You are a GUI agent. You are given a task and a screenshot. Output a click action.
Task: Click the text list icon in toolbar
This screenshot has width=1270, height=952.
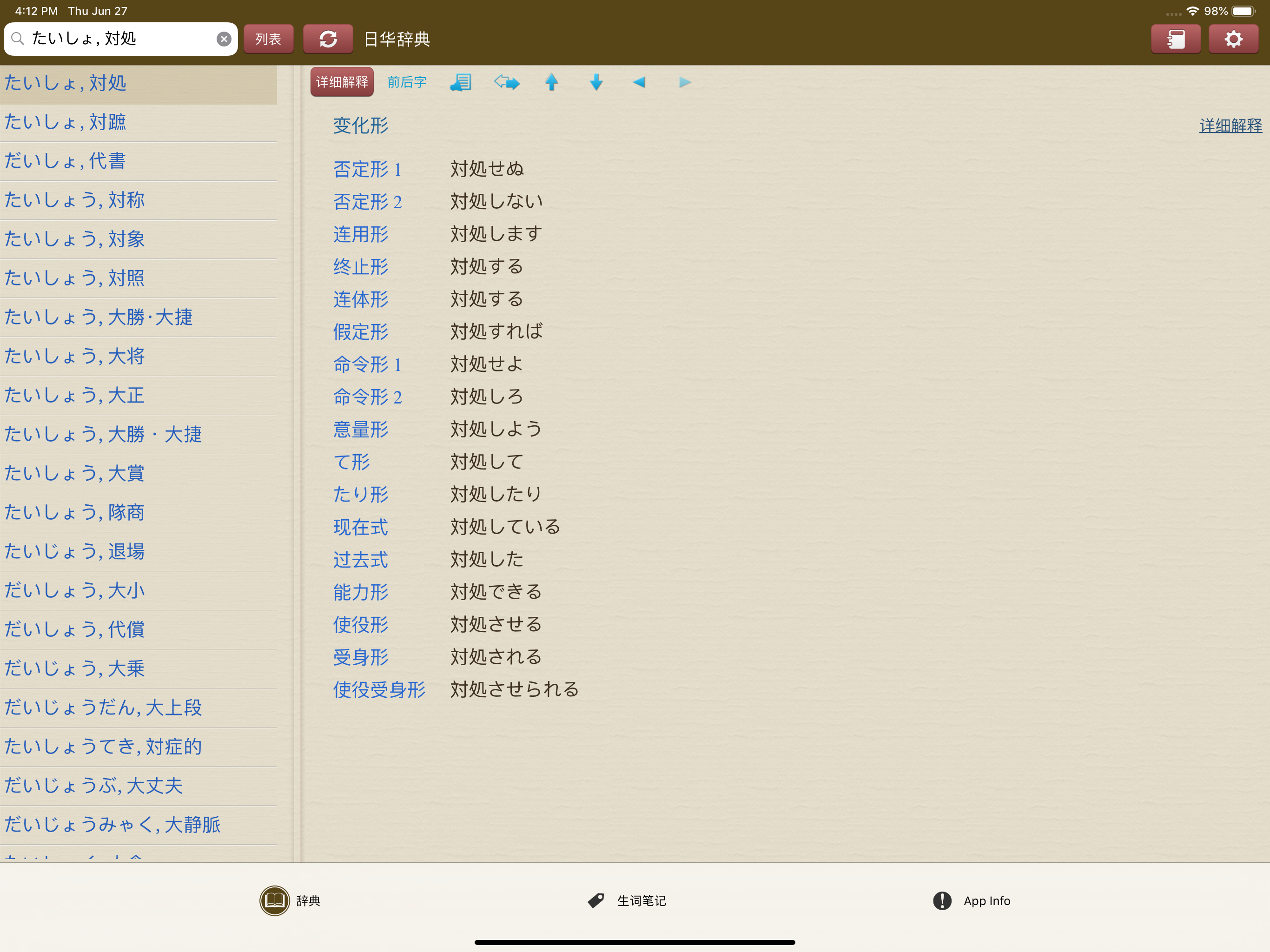coord(461,82)
